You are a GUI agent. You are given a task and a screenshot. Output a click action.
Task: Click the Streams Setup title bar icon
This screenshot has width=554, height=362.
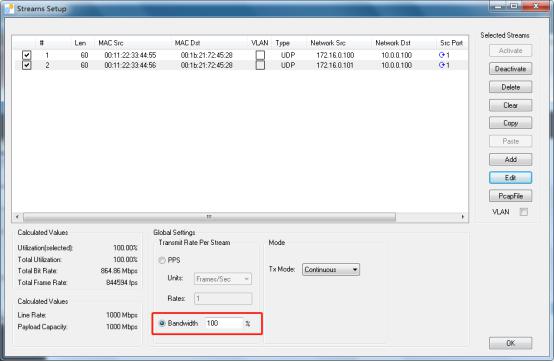point(10,8)
